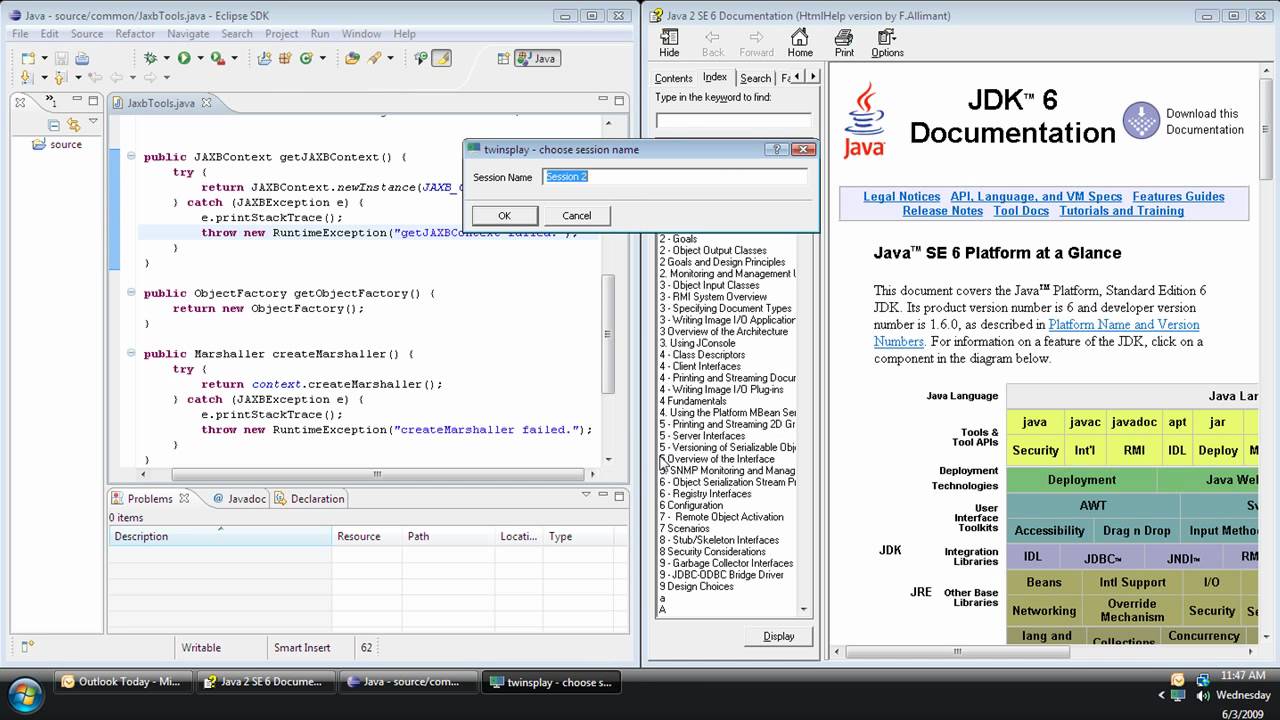Switch to Javadoc tab
Image resolution: width=1280 pixels, height=720 pixels.
pyautogui.click(x=237, y=498)
